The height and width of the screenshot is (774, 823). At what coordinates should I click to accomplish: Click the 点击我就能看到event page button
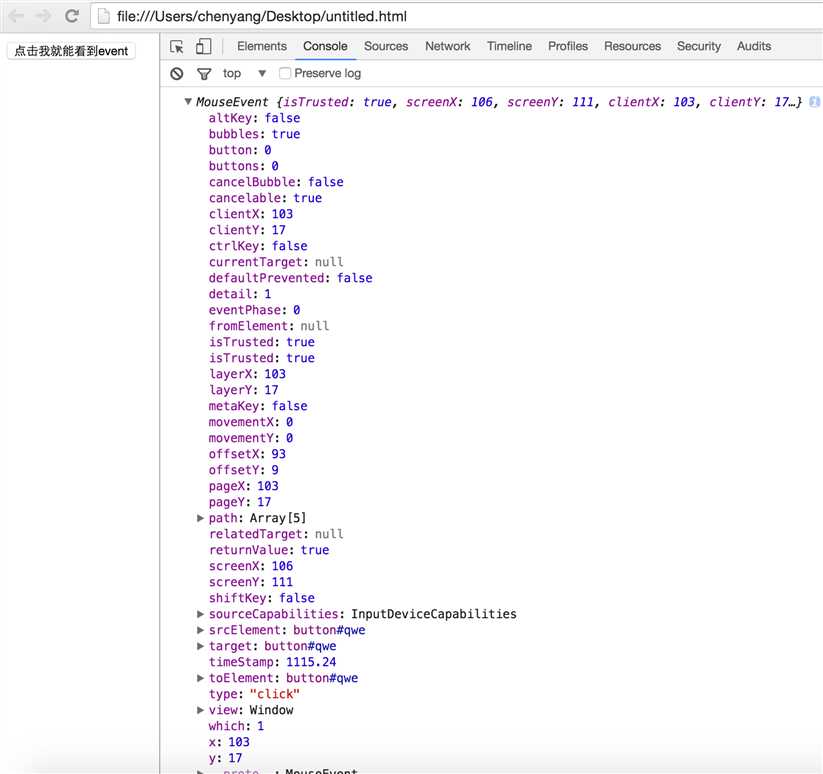(x=71, y=51)
